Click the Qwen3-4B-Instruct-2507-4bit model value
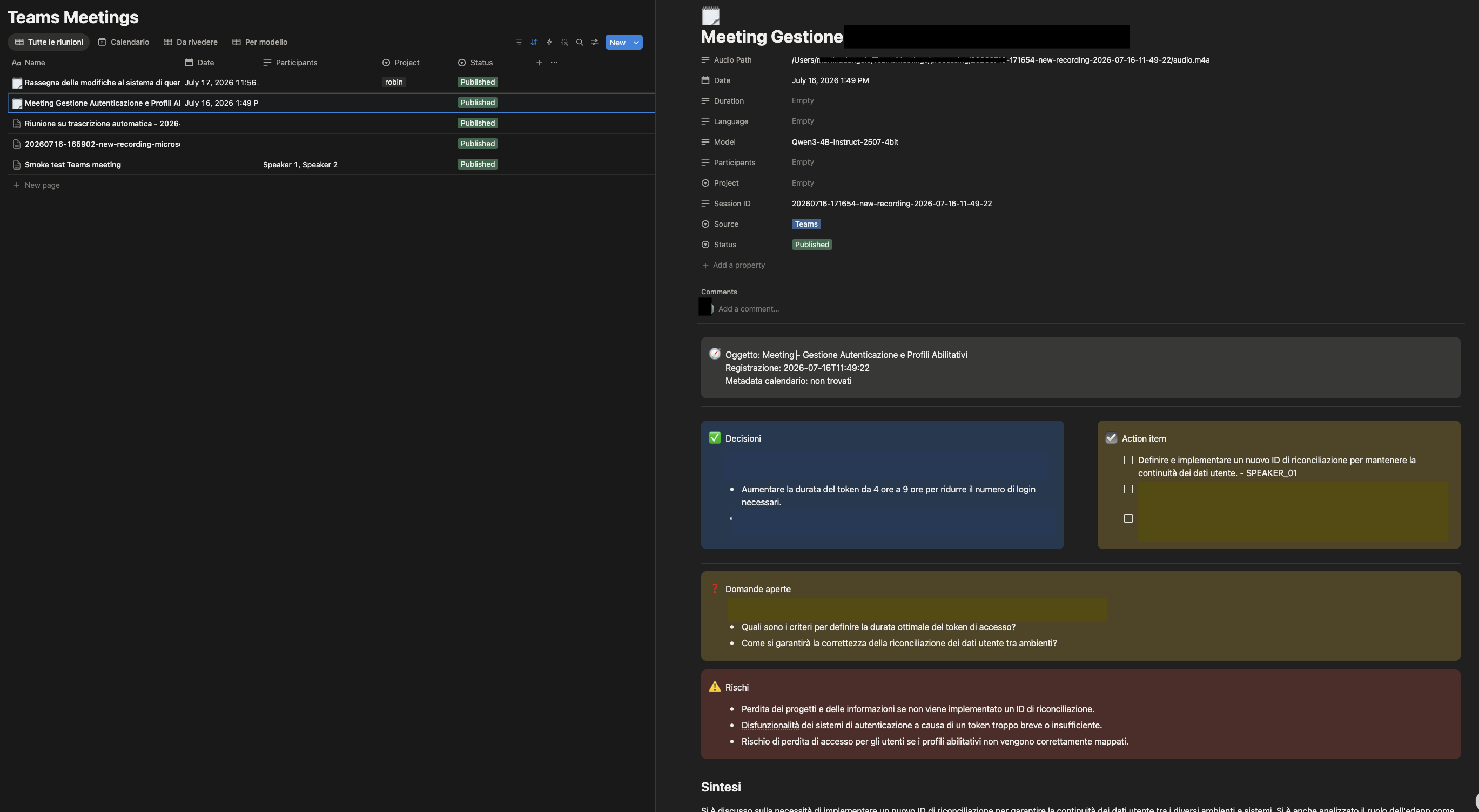The height and width of the screenshot is (812, 1479). tap(845, 142)
